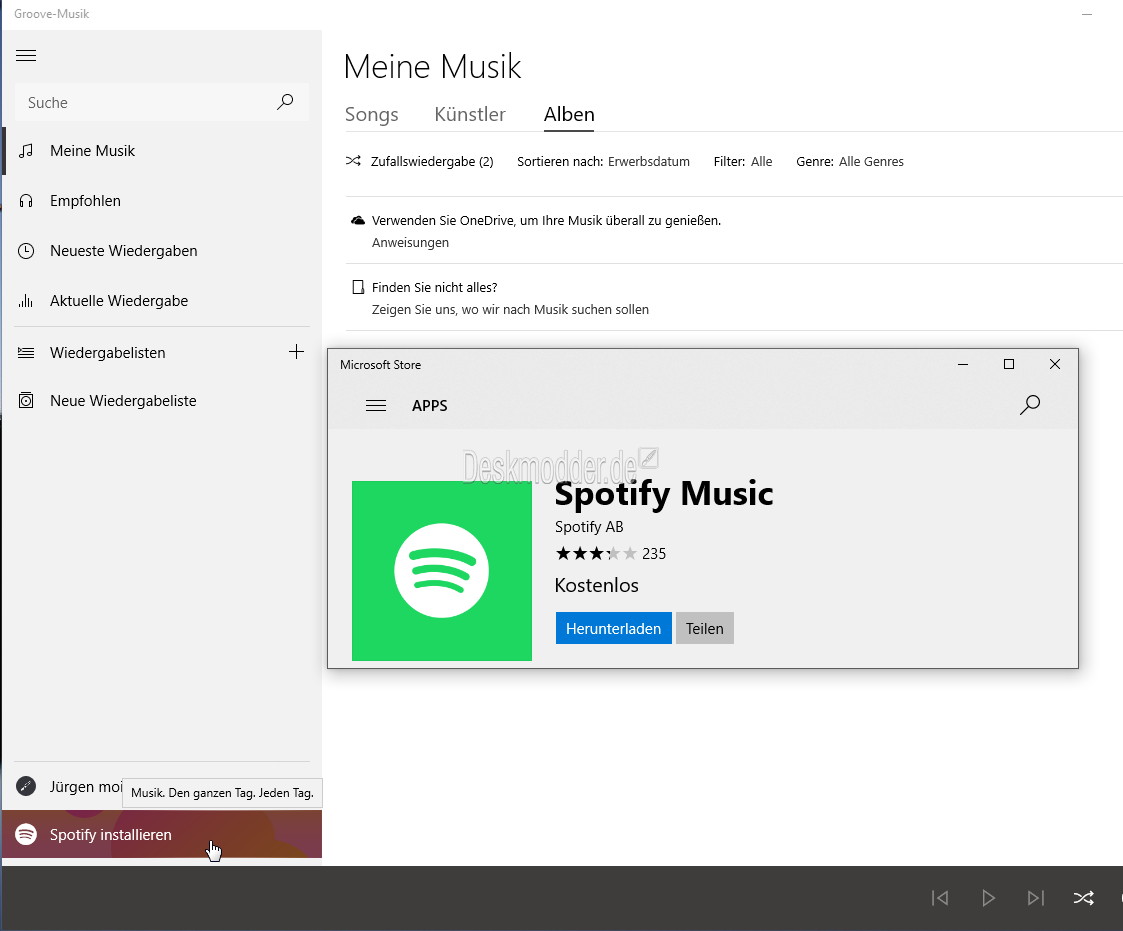
Task: Click the clock icon beside Neueste Wiedergaben
Action: pos(26,251)
